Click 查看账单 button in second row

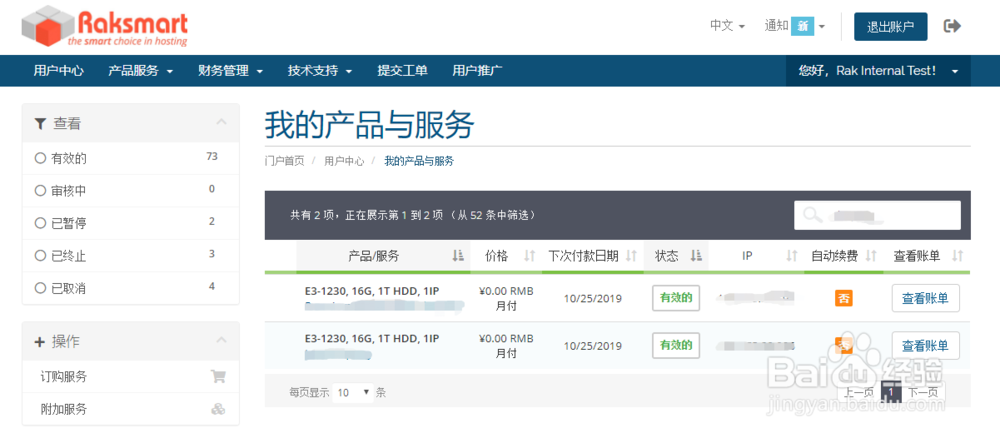point(925,346)
